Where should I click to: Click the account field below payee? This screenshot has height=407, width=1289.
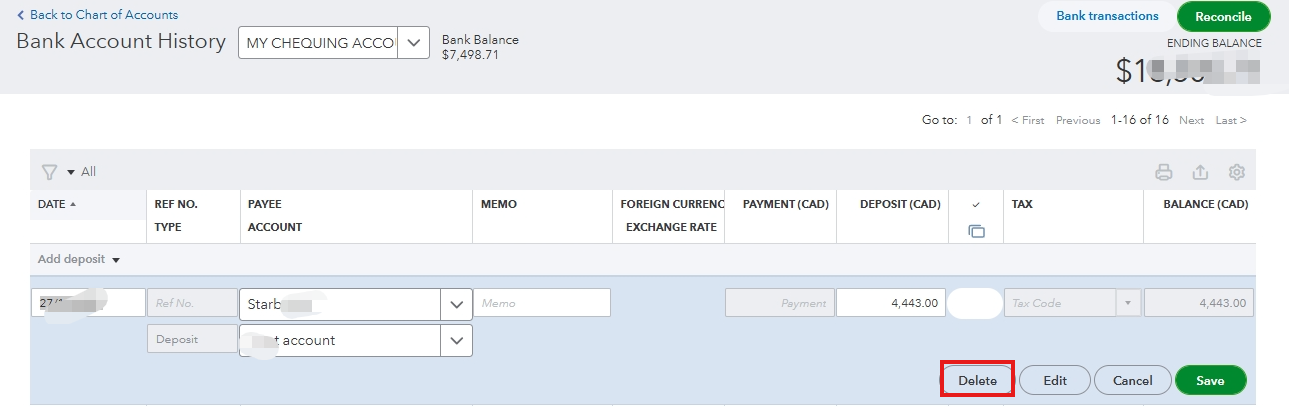[x=340, y=340]
